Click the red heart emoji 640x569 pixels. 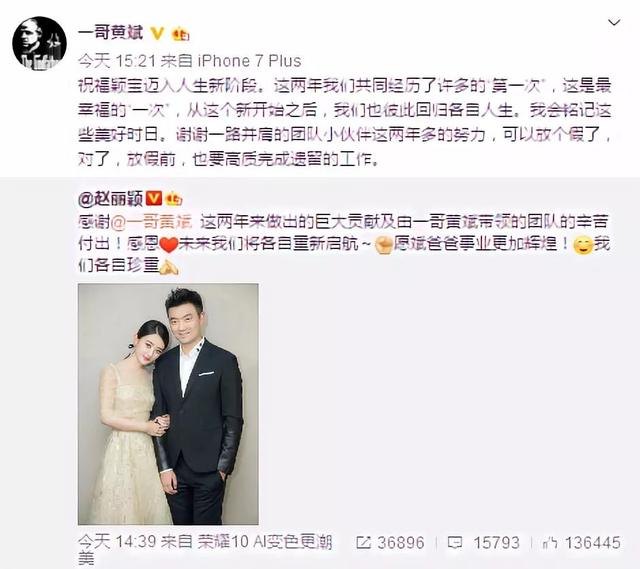[x=169, y=244]
